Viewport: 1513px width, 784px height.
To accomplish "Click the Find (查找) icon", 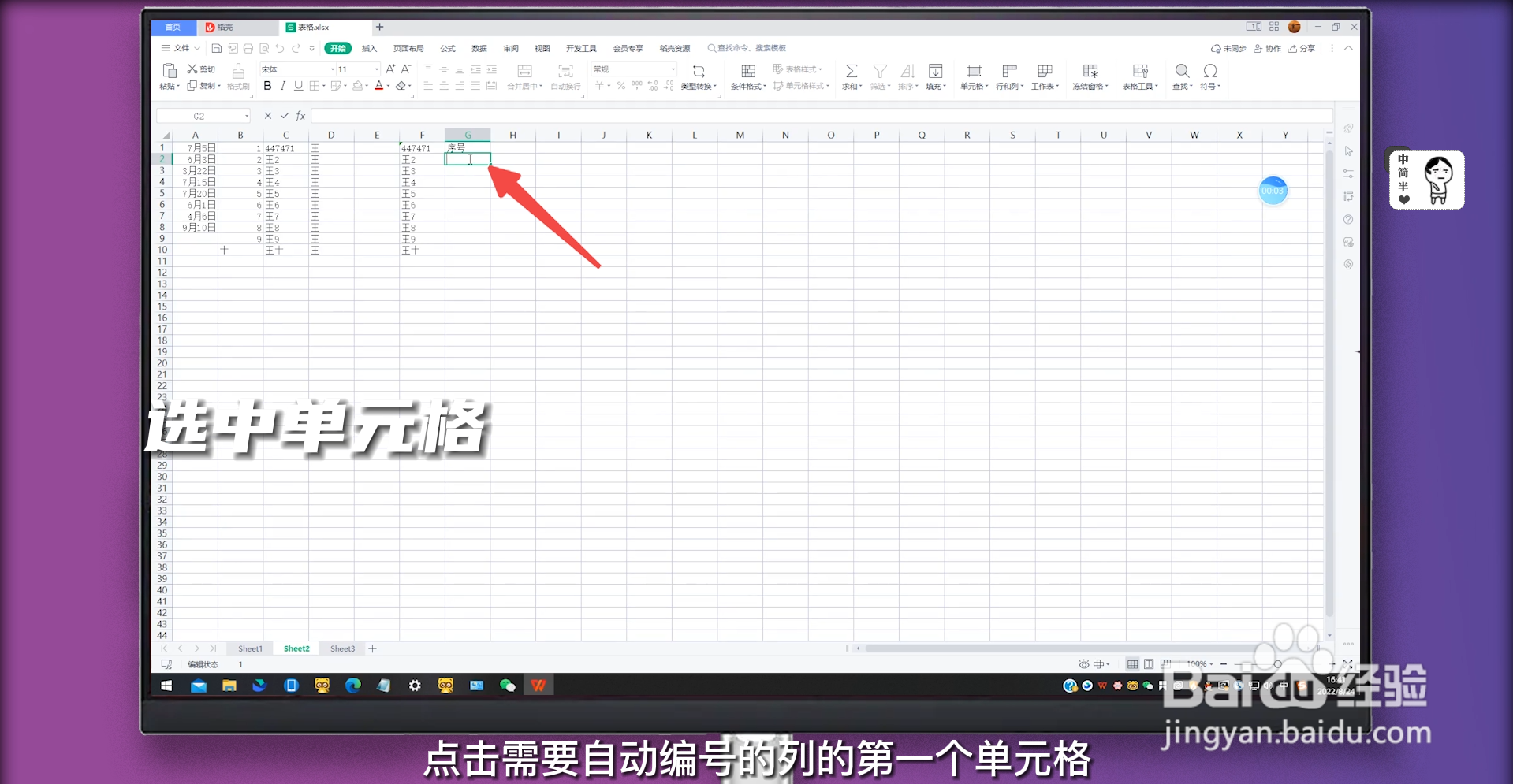I will 1181,76.
